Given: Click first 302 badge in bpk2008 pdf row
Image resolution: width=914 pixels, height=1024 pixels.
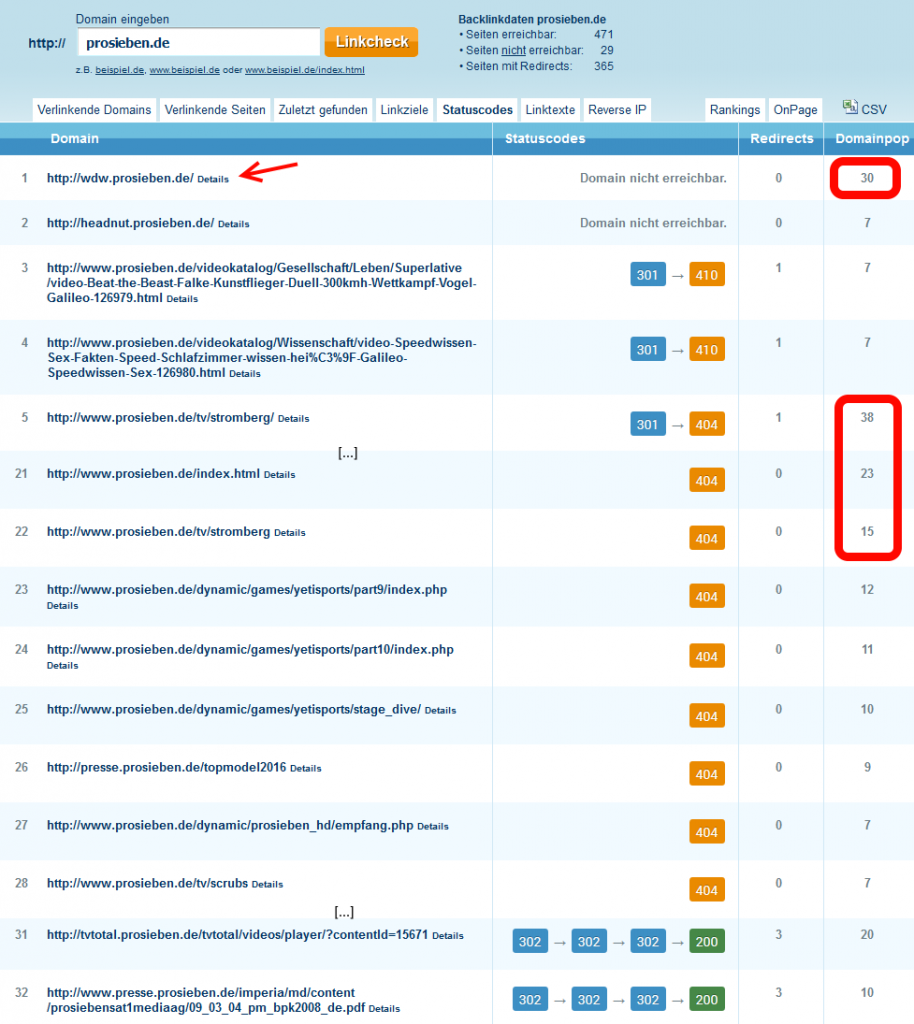Looking at the screenshot, I should (530, 1000).
